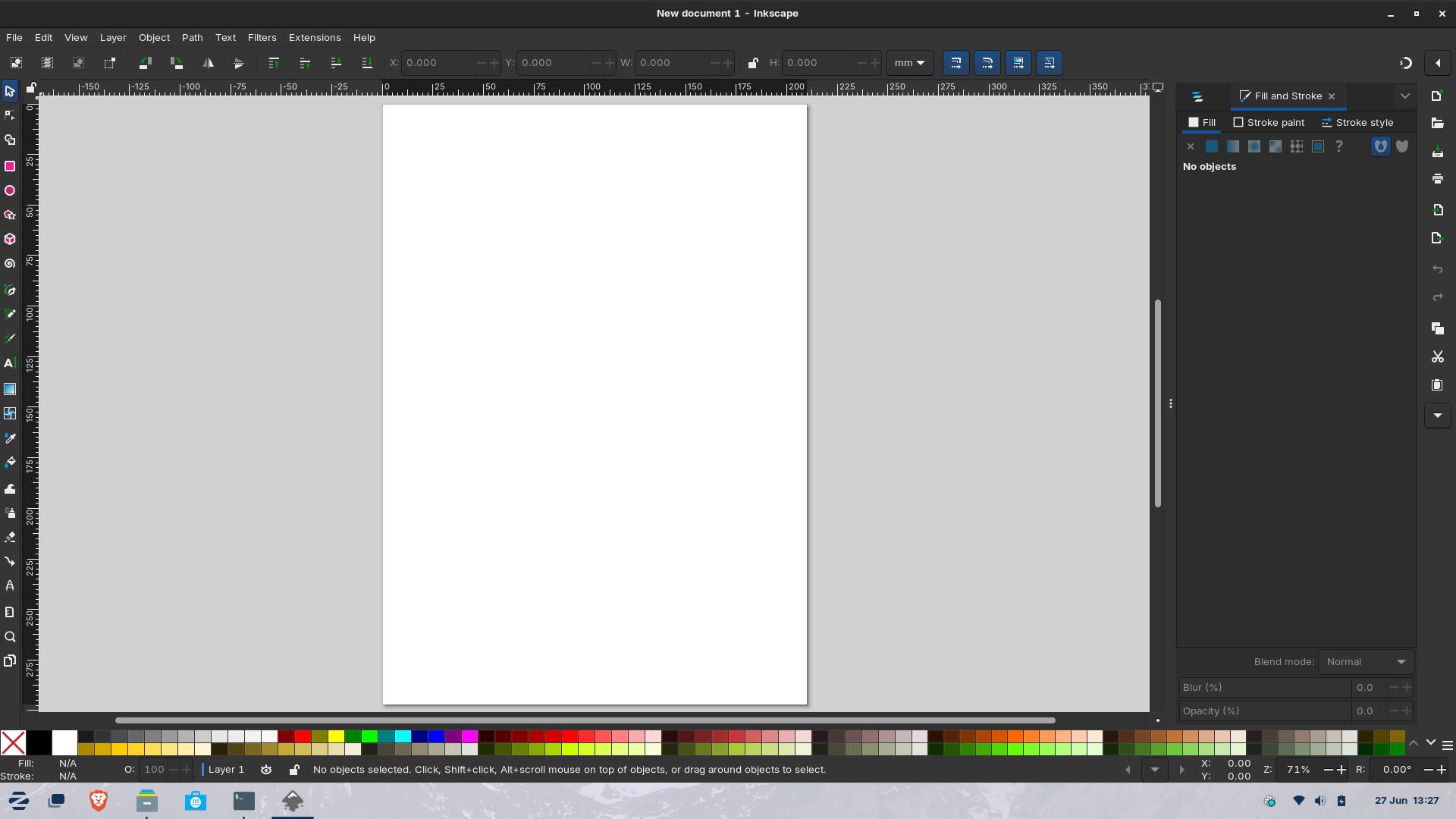Select the Dropper color picker tool
The width and height of the screenshot is (1456, 819).
click(10, 438)
